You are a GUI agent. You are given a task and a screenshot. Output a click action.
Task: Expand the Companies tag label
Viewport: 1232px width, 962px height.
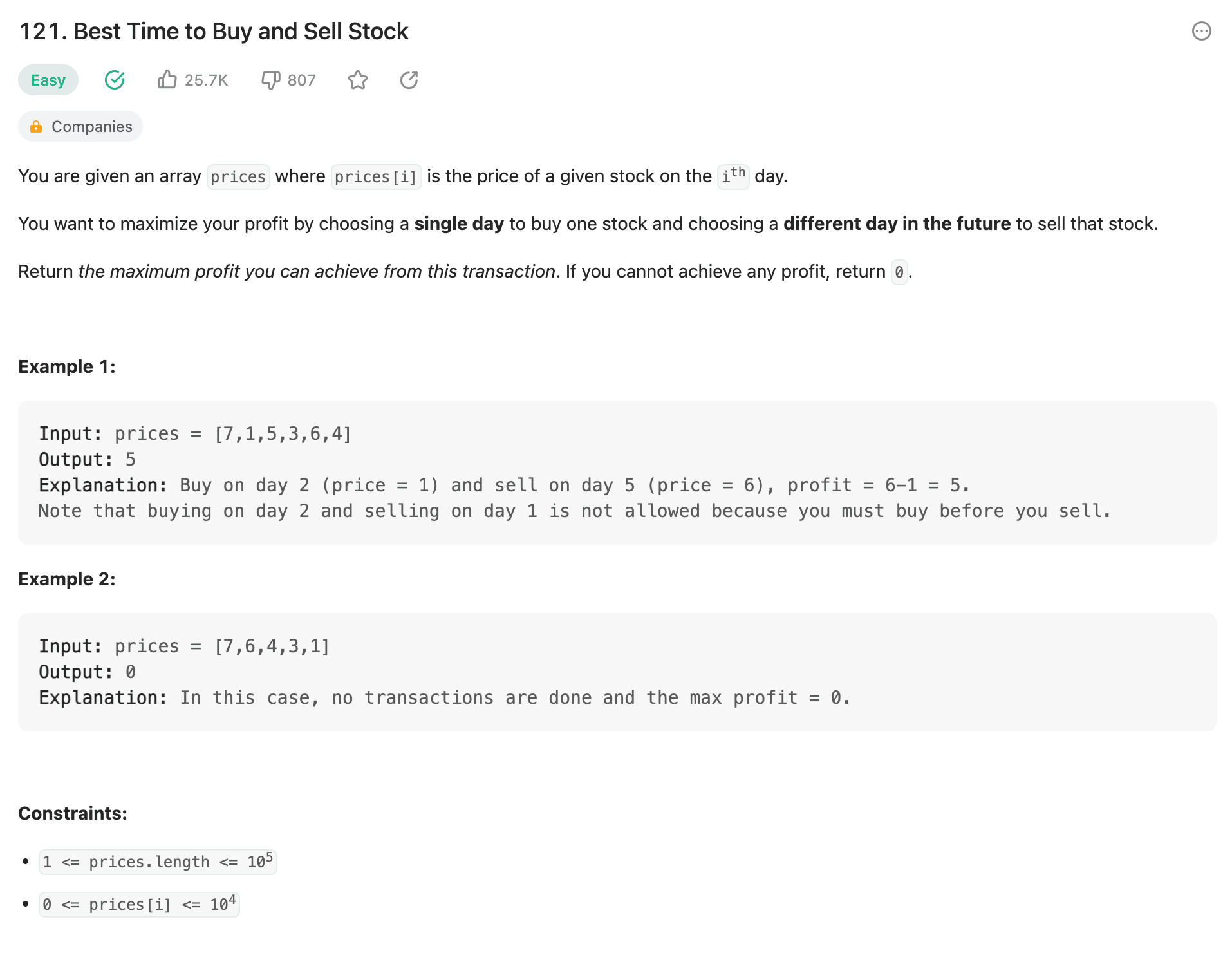pos(91,127)
